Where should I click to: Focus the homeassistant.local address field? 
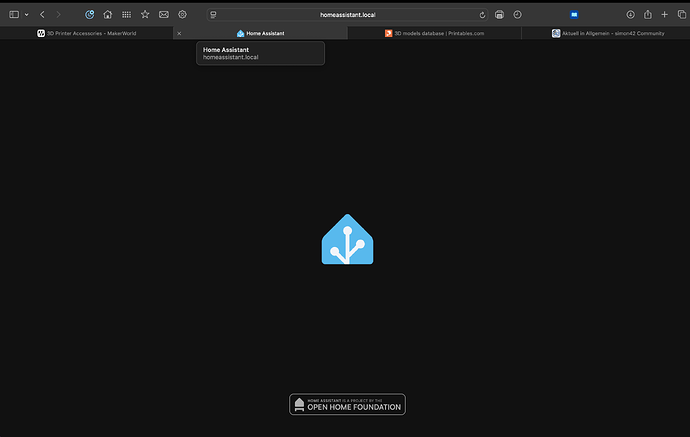pos(348,15)
